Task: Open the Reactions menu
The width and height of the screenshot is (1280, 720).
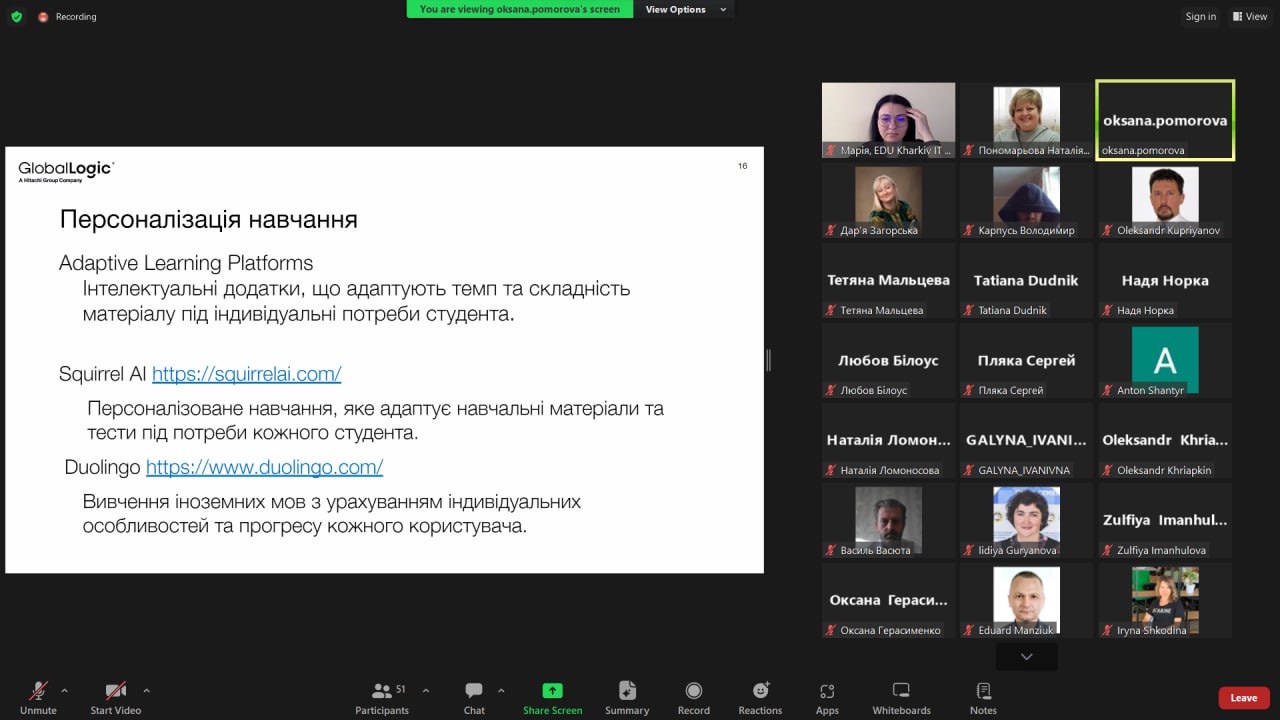Action: click(760, 696)
